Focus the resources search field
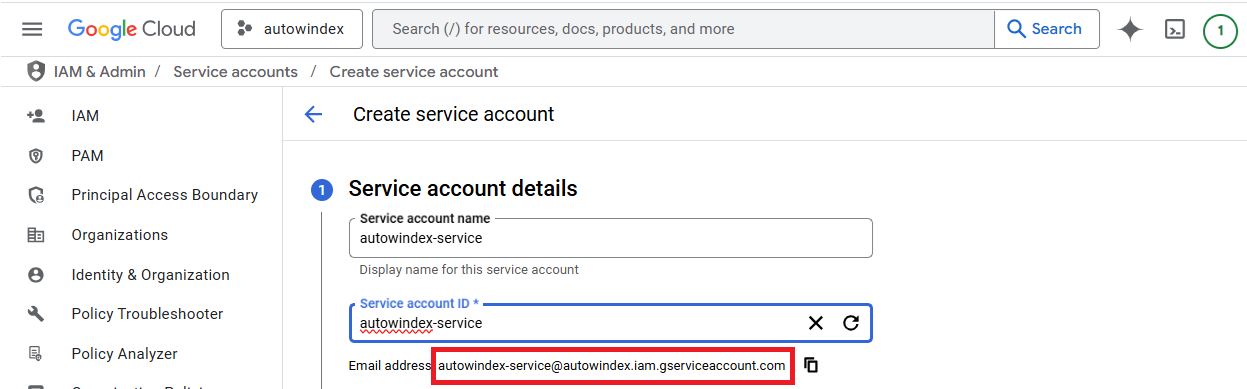This screenshot has width=1247, height=389. click(x=683, y=29)
